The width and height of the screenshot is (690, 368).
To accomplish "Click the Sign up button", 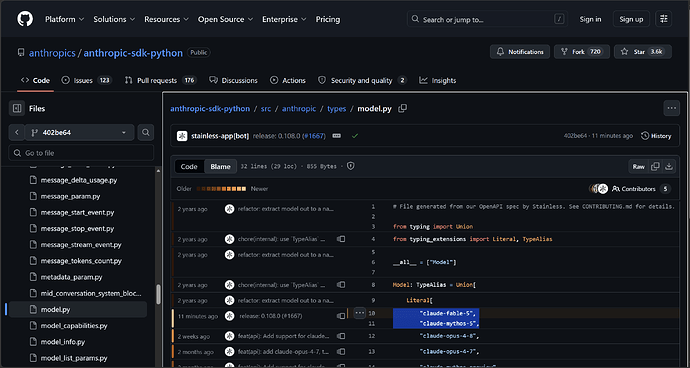I will tap(631, 19).
